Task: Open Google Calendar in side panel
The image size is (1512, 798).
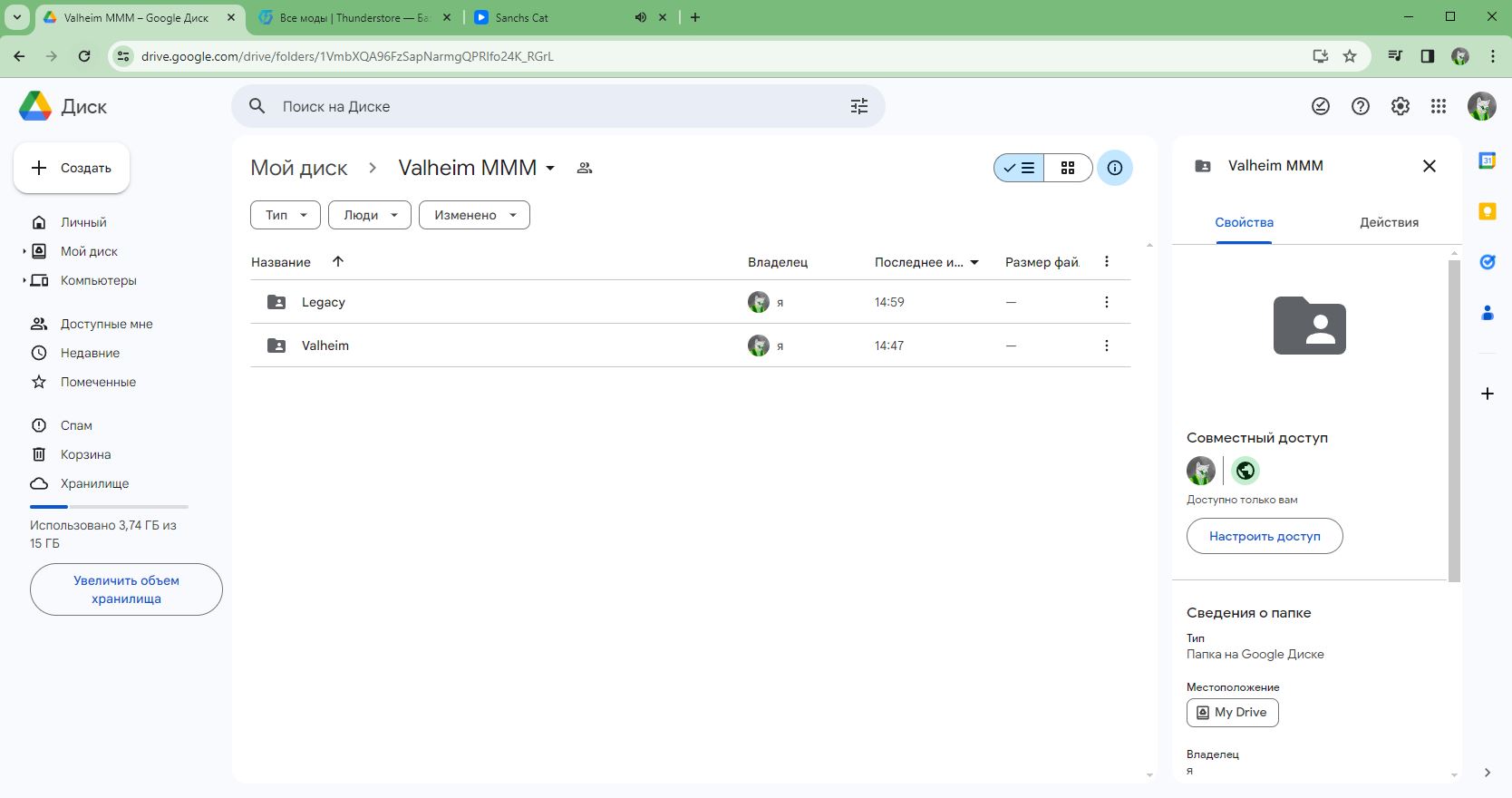Action: (x=1487, y=161)
